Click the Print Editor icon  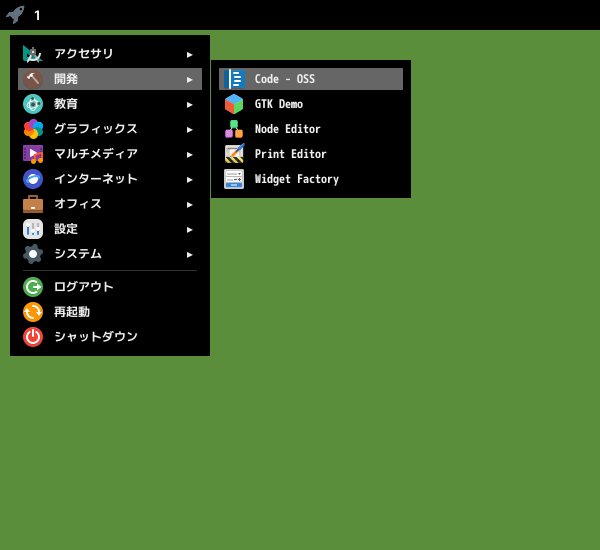(x=234, y=154)
